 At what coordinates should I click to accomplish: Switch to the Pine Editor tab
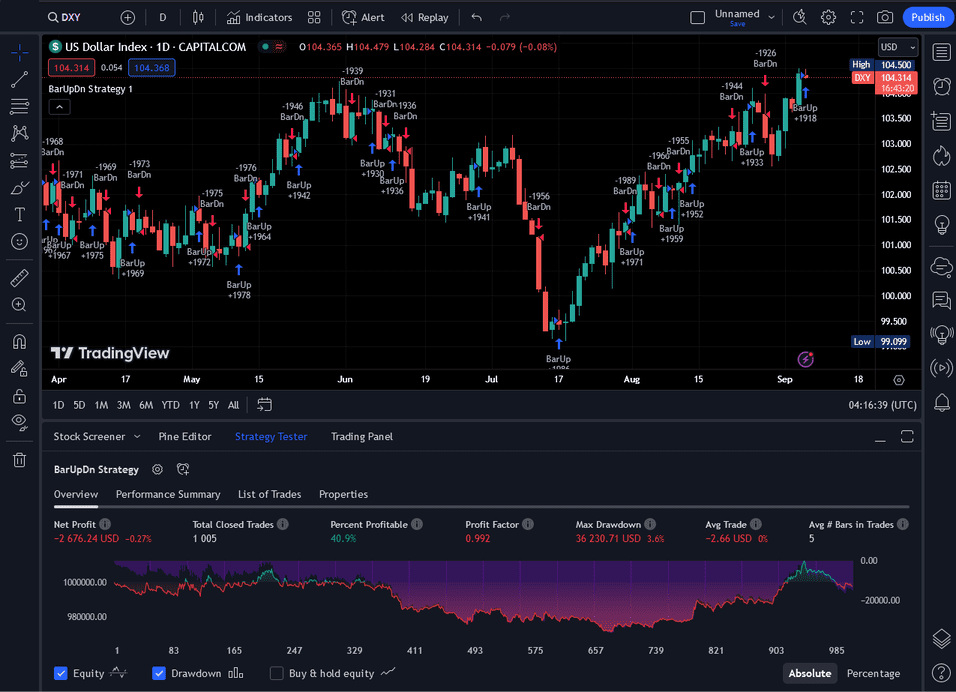coord(185,436)
